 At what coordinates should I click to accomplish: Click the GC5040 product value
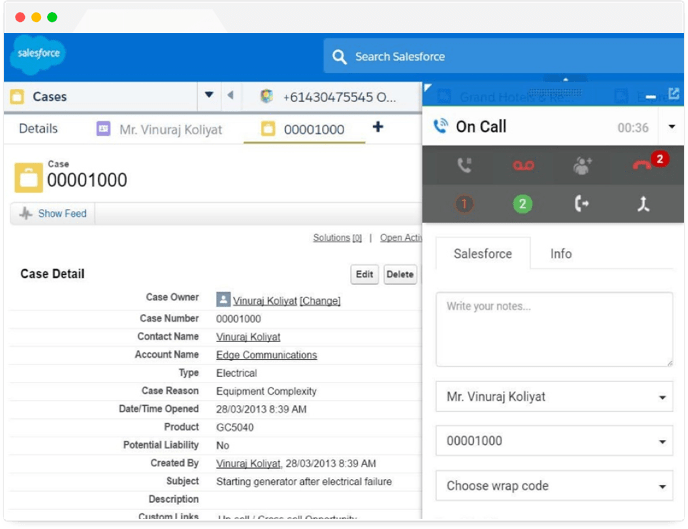click(x=235, y=427)
